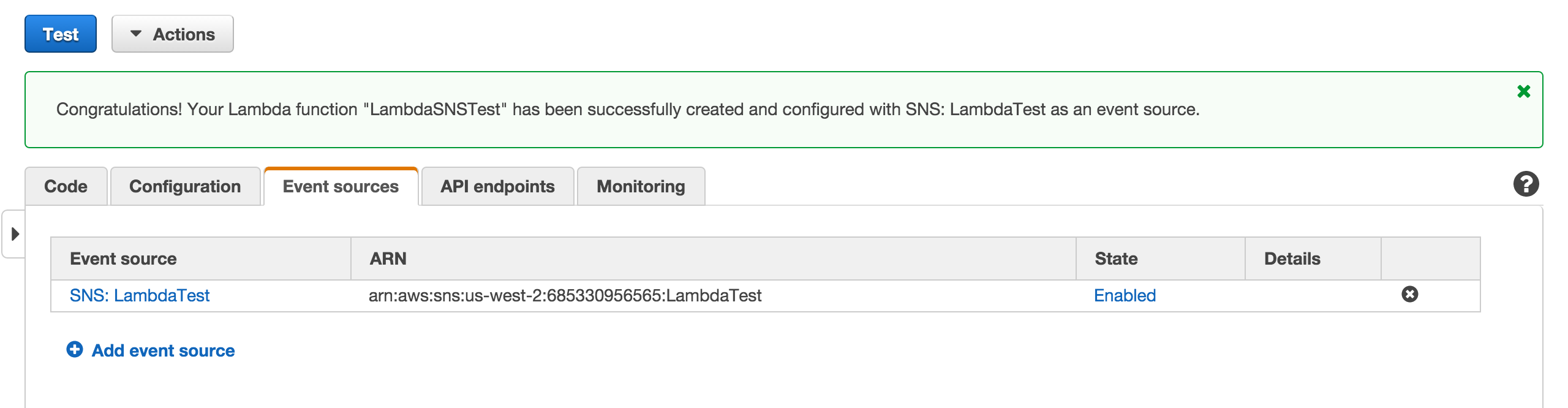The height and width of the screenshot is (408, 1568).
Task: Switch to the Monitoring tab
Action: point(641,186)
